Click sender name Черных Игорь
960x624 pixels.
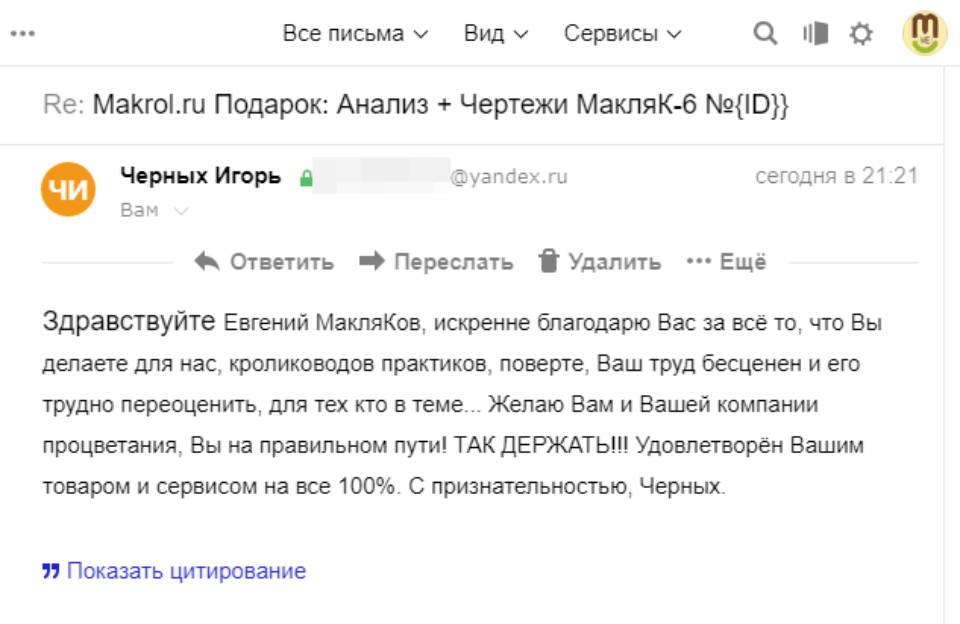200,177
